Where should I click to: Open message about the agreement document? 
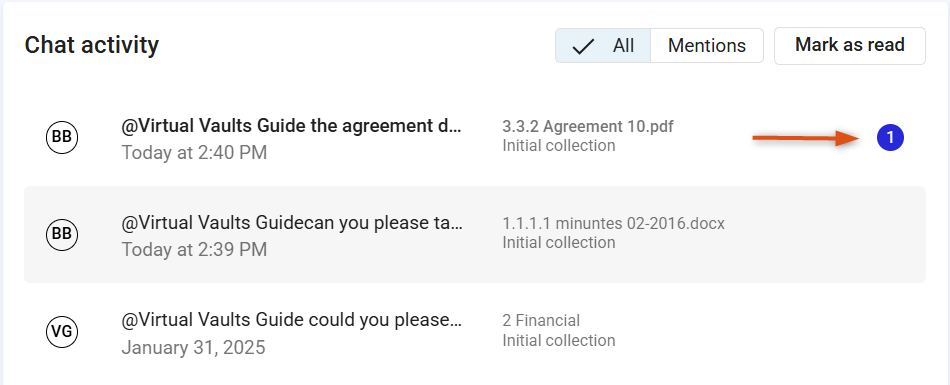click(292, 126)
